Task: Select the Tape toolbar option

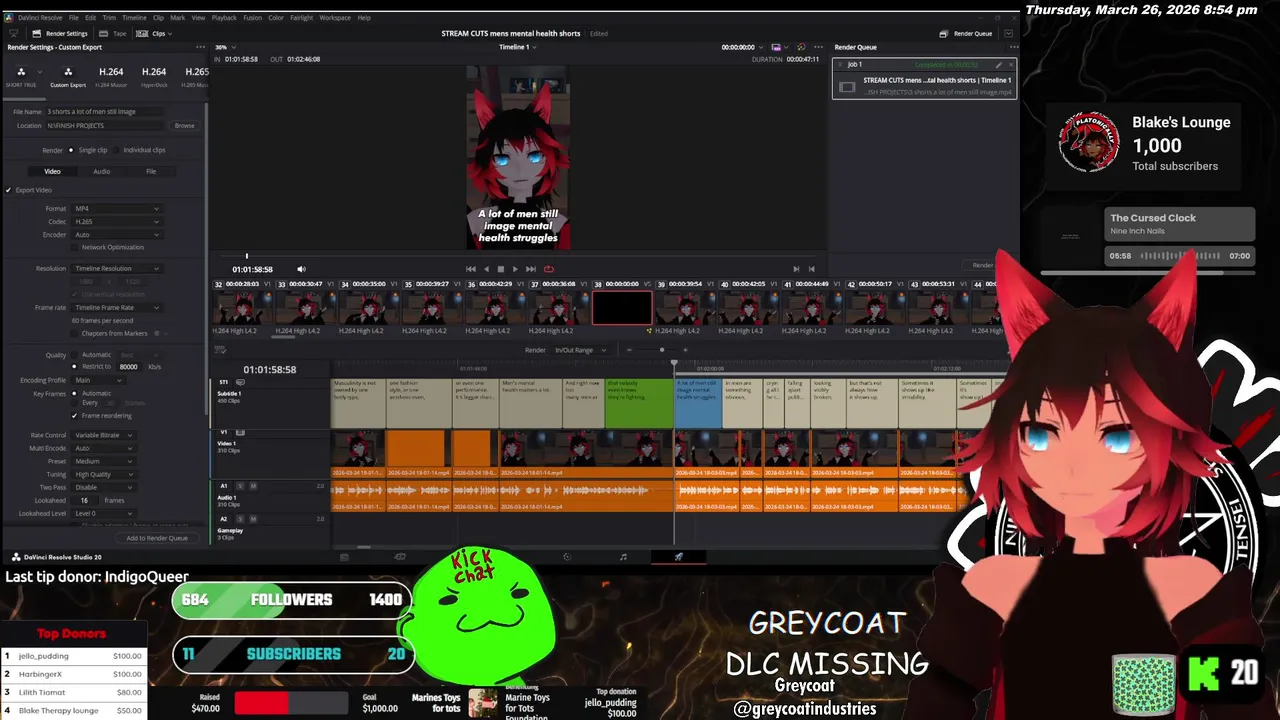Action: 113,33
